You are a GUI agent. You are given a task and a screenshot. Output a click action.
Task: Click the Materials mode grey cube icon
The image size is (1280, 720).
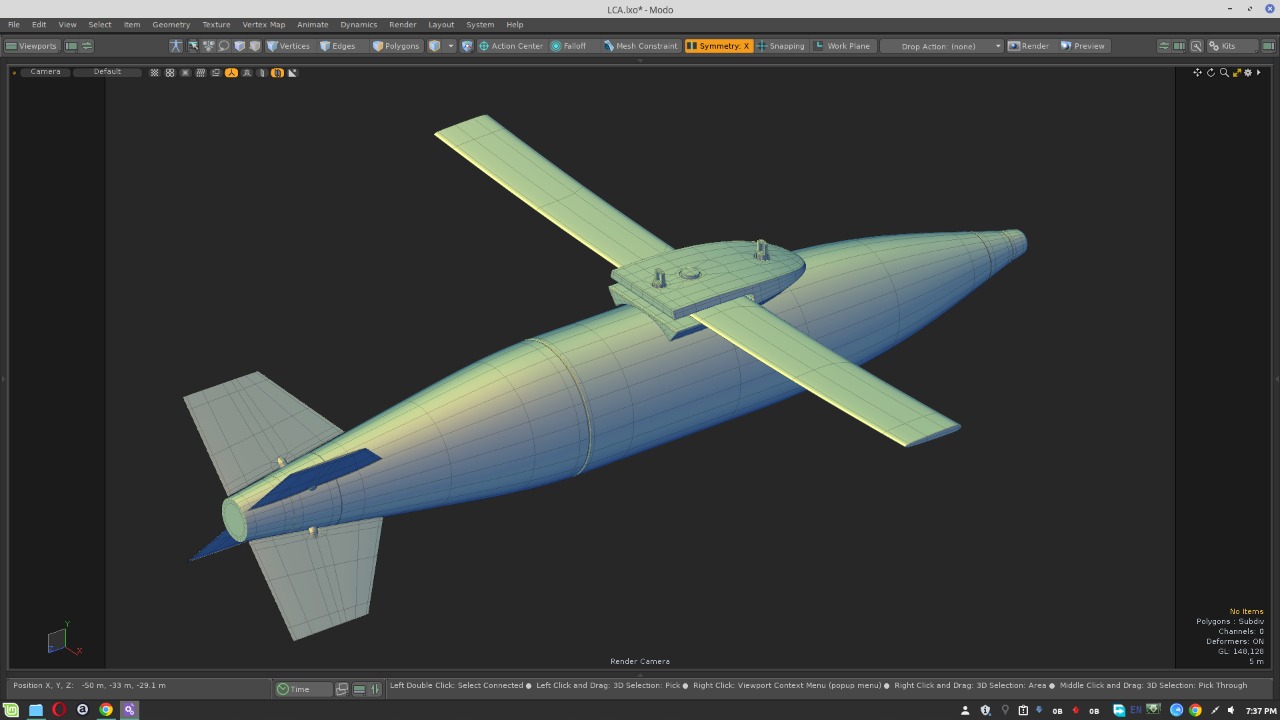click(x=255, y=46)
